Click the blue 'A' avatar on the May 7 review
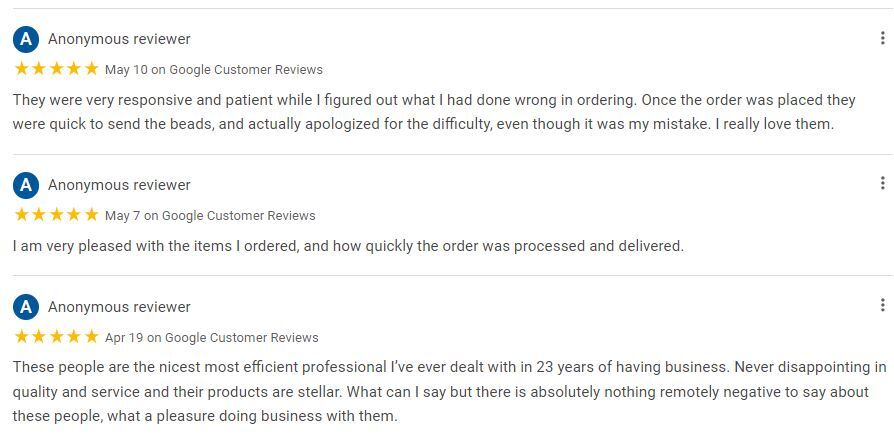This screenshot has width=894, height=446. tap(26, 185)
